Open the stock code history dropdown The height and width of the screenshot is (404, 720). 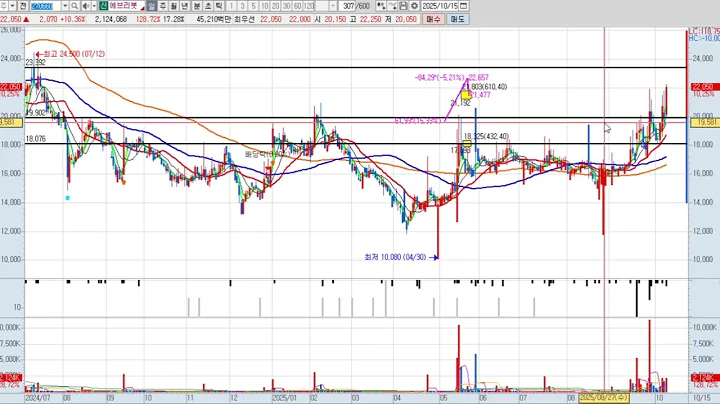pos(65,6)
